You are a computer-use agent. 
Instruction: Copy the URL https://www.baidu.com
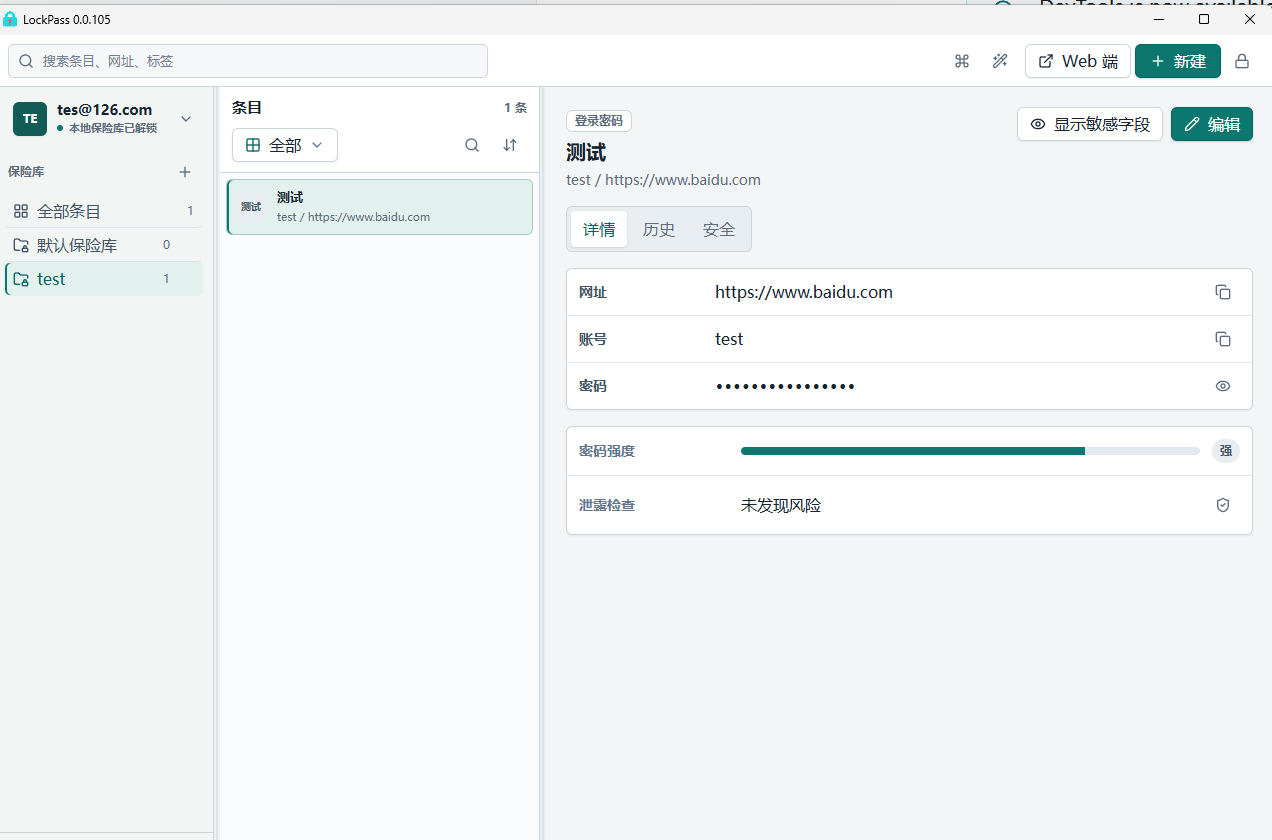pyautogui.click(x=1223, y=292)
